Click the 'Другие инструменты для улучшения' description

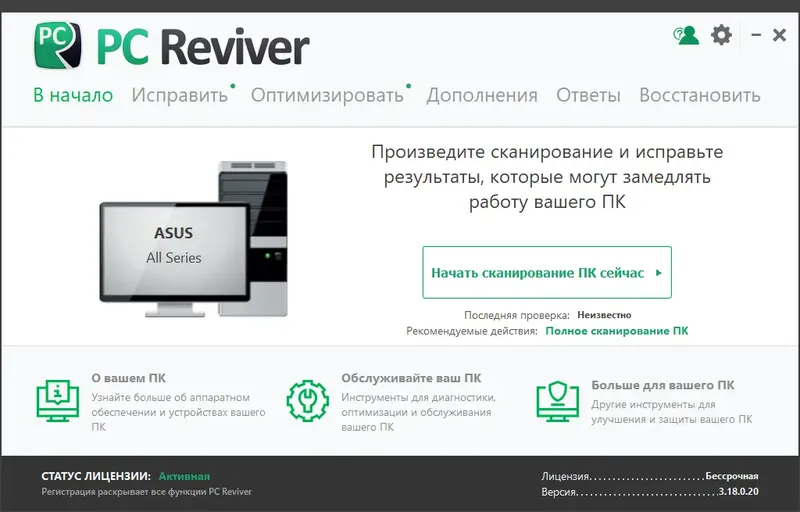click(x=671, y=412)
